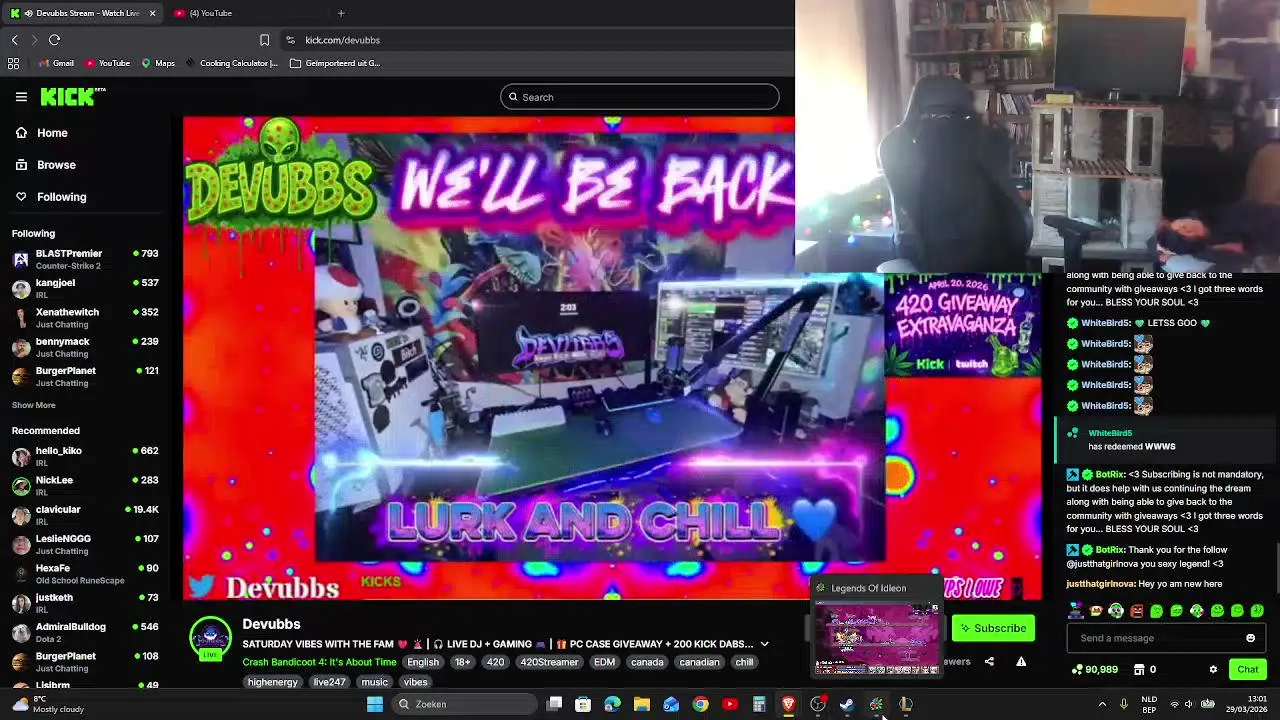Go to Home in Kick sidebar
The height and width of the screenshot is (720, 1280).
pos(42,133)
